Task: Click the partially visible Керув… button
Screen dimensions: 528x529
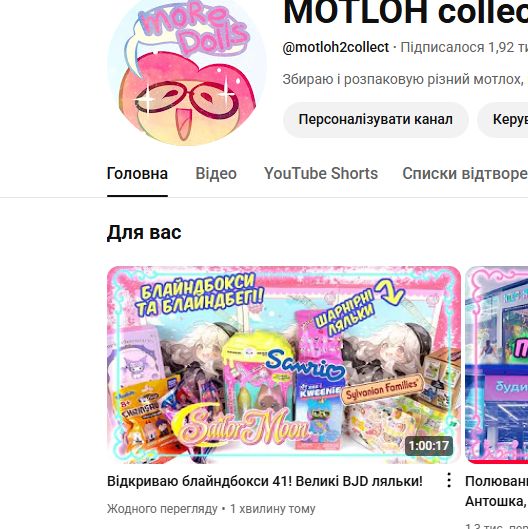Action: [503, 120]
